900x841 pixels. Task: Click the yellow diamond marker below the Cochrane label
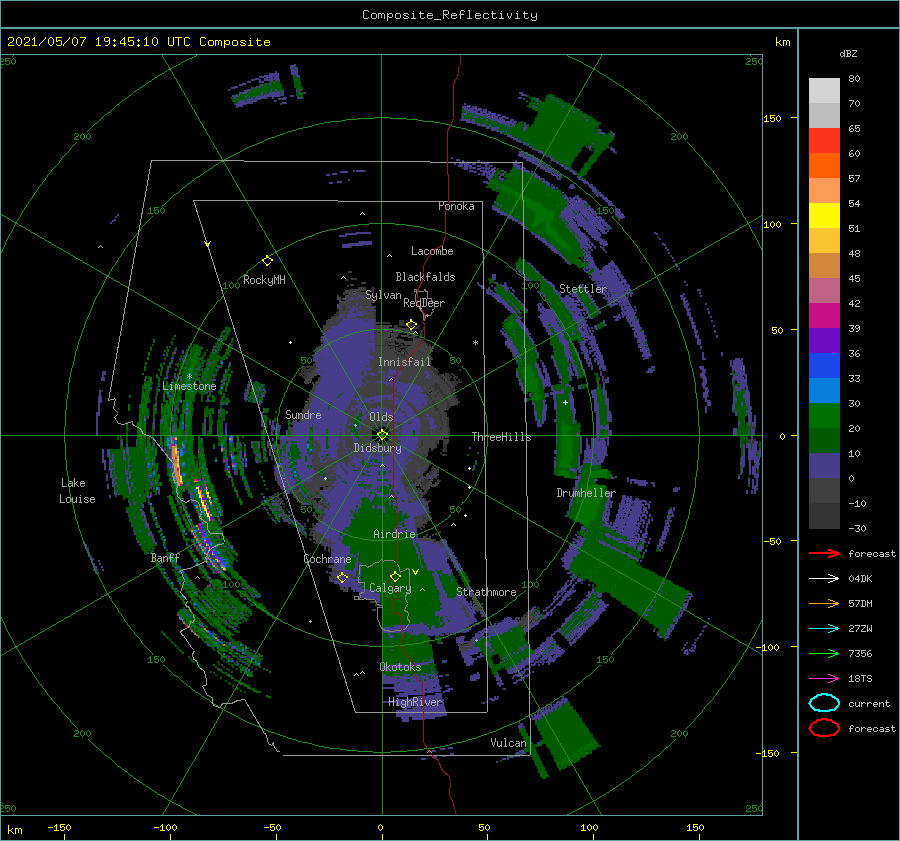[x=342, y=577]
